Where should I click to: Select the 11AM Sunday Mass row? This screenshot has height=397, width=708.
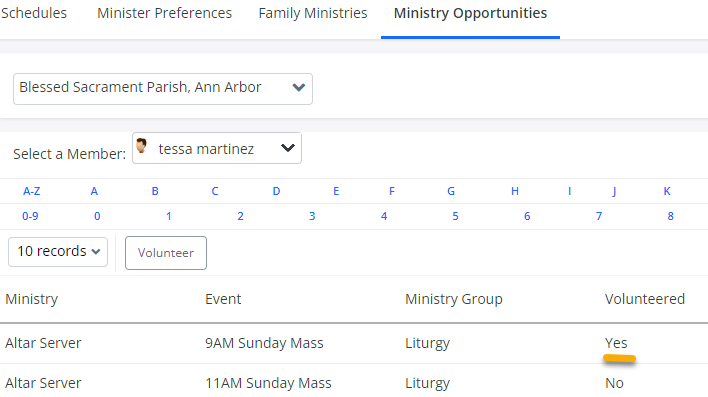pos(354,381)
